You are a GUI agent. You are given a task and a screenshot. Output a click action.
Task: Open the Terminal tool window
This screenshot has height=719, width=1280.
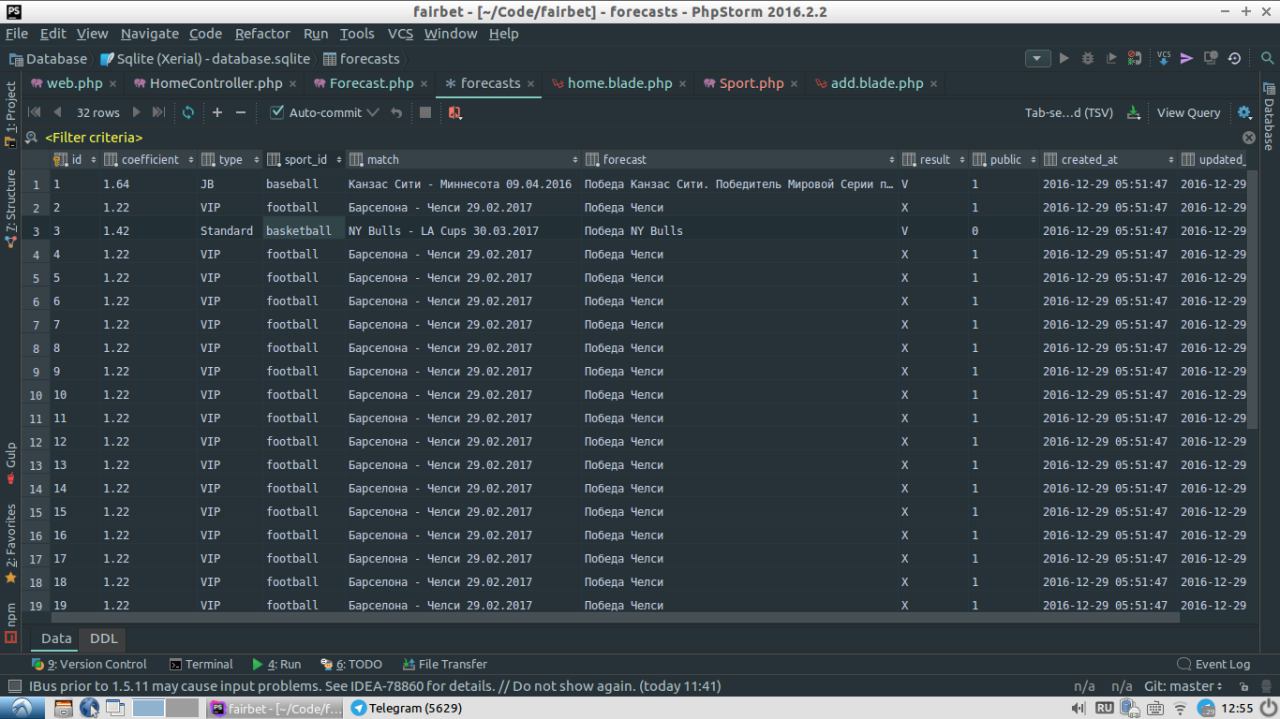(x=201, y=664)
